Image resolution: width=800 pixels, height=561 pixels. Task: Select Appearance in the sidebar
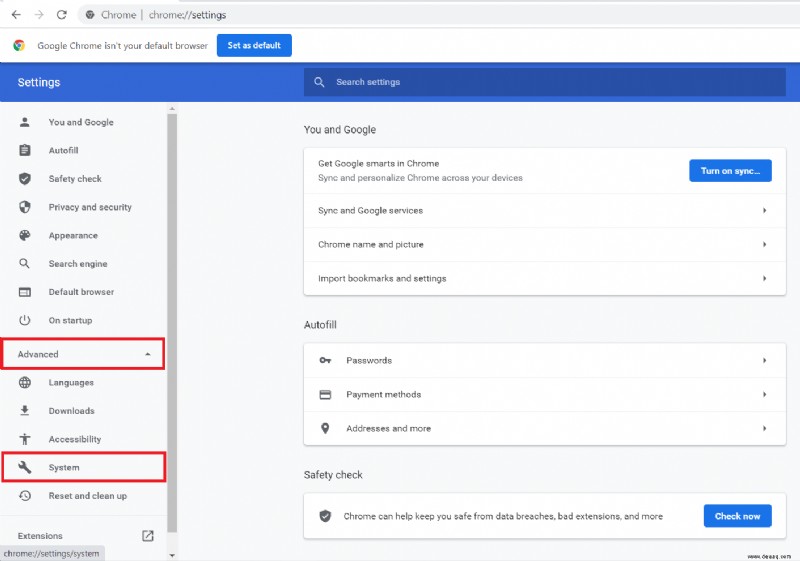click(x=73, y=236)
